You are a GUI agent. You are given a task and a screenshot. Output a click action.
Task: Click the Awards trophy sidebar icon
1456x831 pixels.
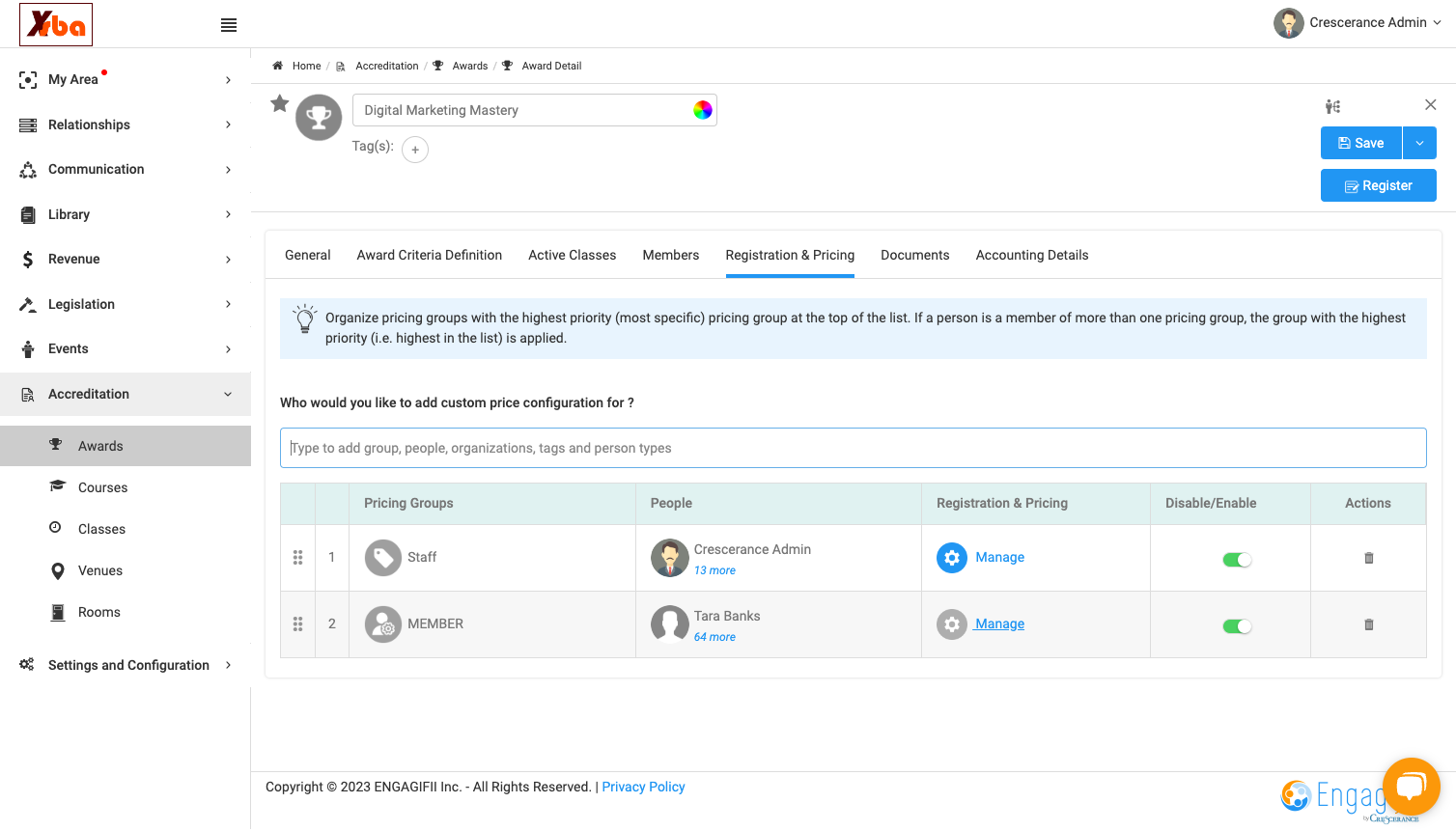[x=56, y=445]
